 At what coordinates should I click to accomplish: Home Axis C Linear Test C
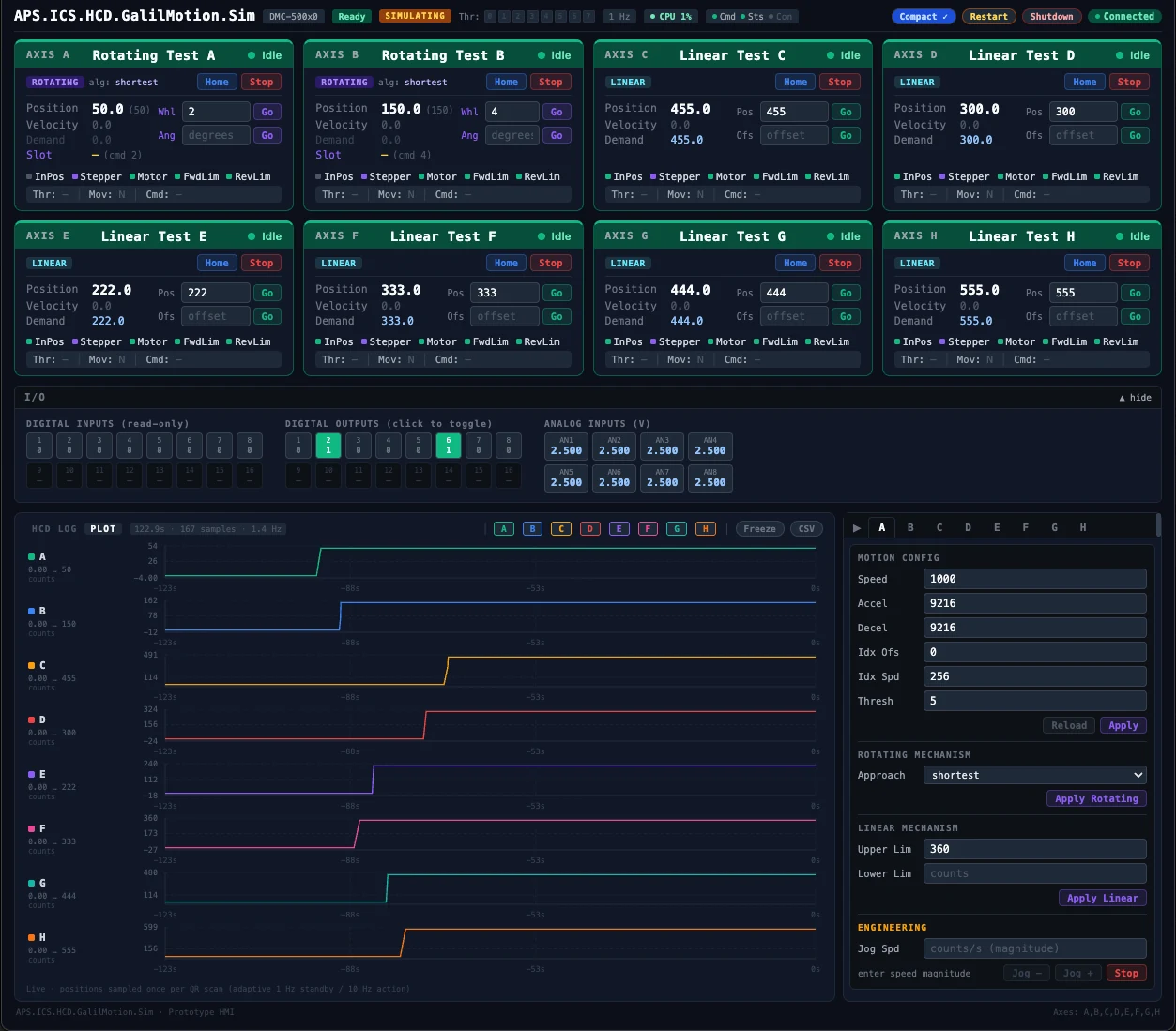(795, 83)
